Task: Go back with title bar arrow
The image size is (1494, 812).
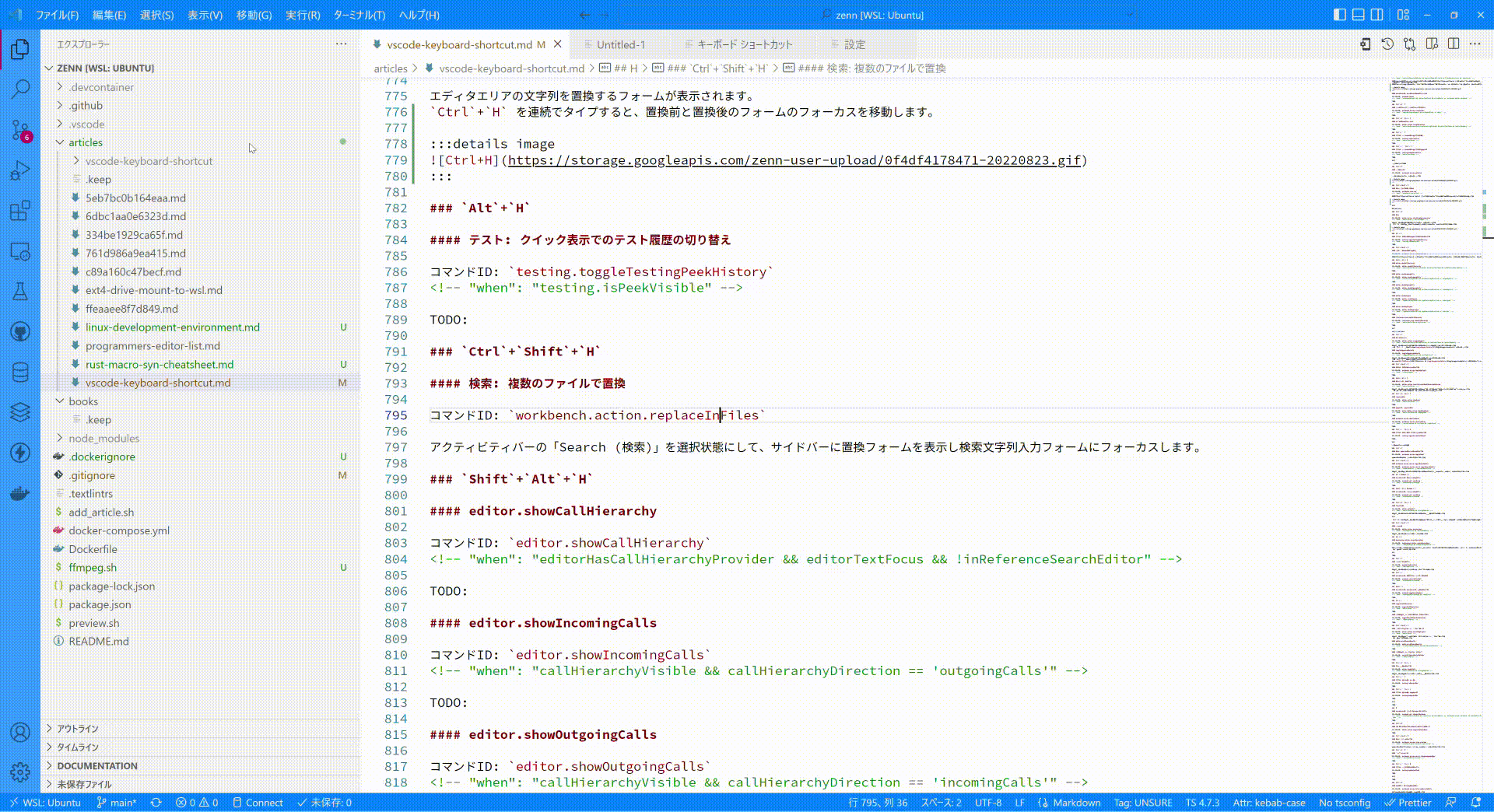Action: point(585,15)
